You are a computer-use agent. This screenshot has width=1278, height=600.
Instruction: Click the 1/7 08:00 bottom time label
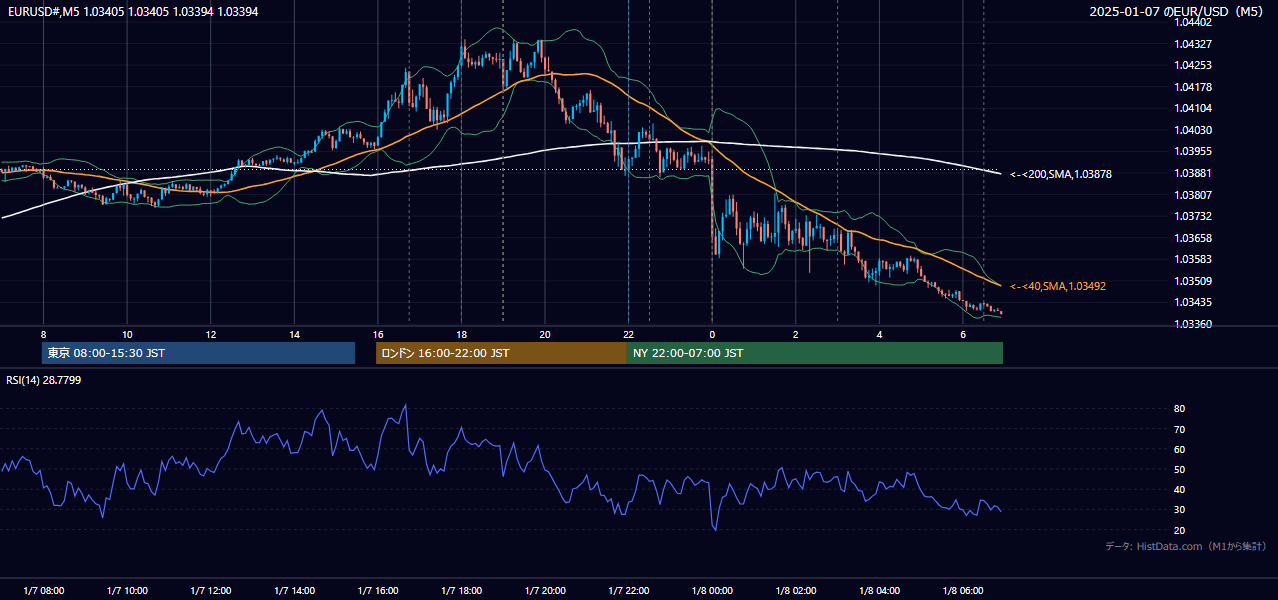(43, 591)
